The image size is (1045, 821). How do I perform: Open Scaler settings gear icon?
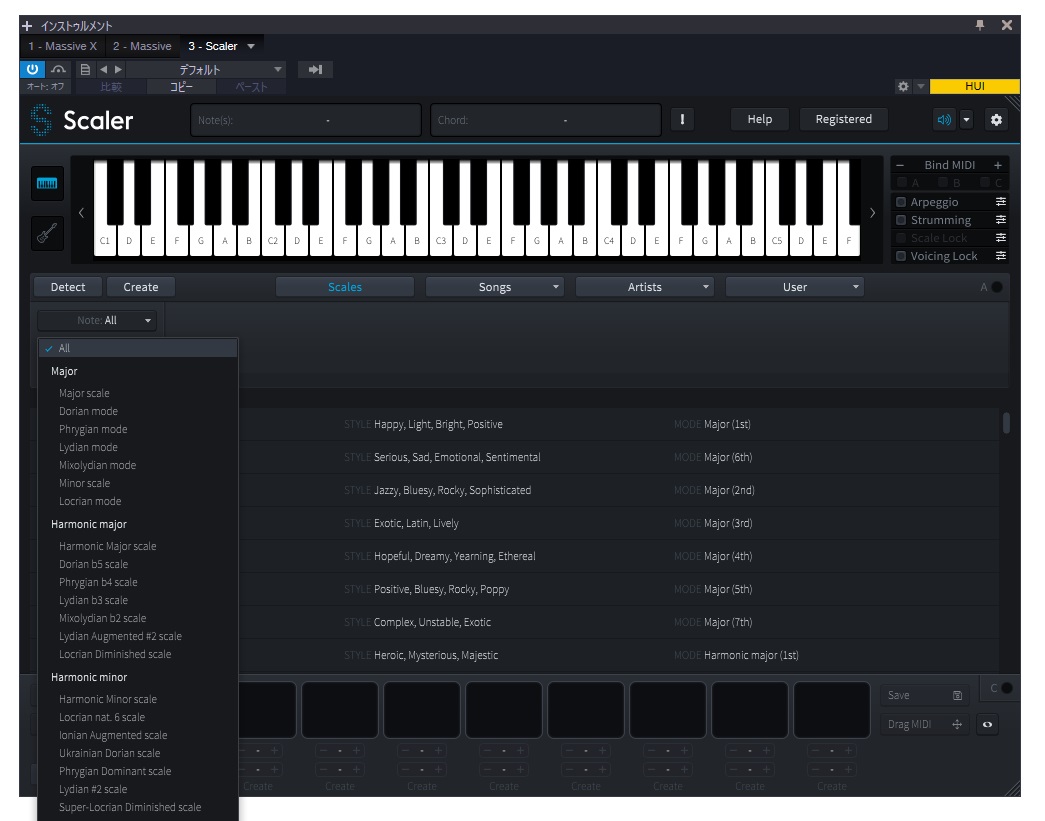click(996, 120)
